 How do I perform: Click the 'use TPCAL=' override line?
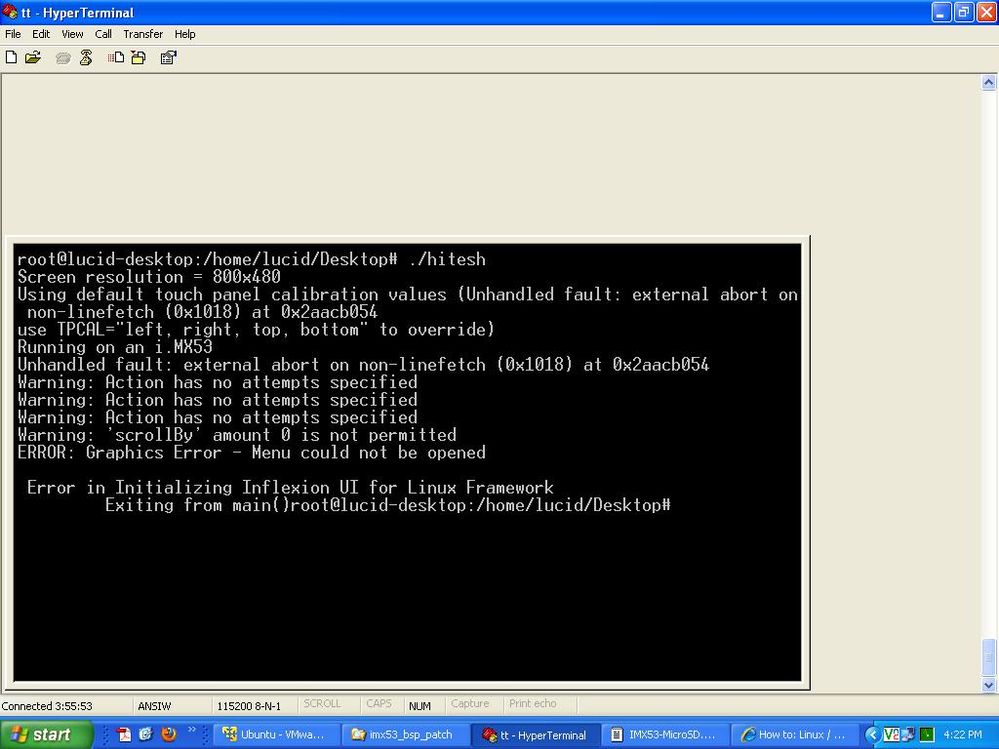pos(256,329)
